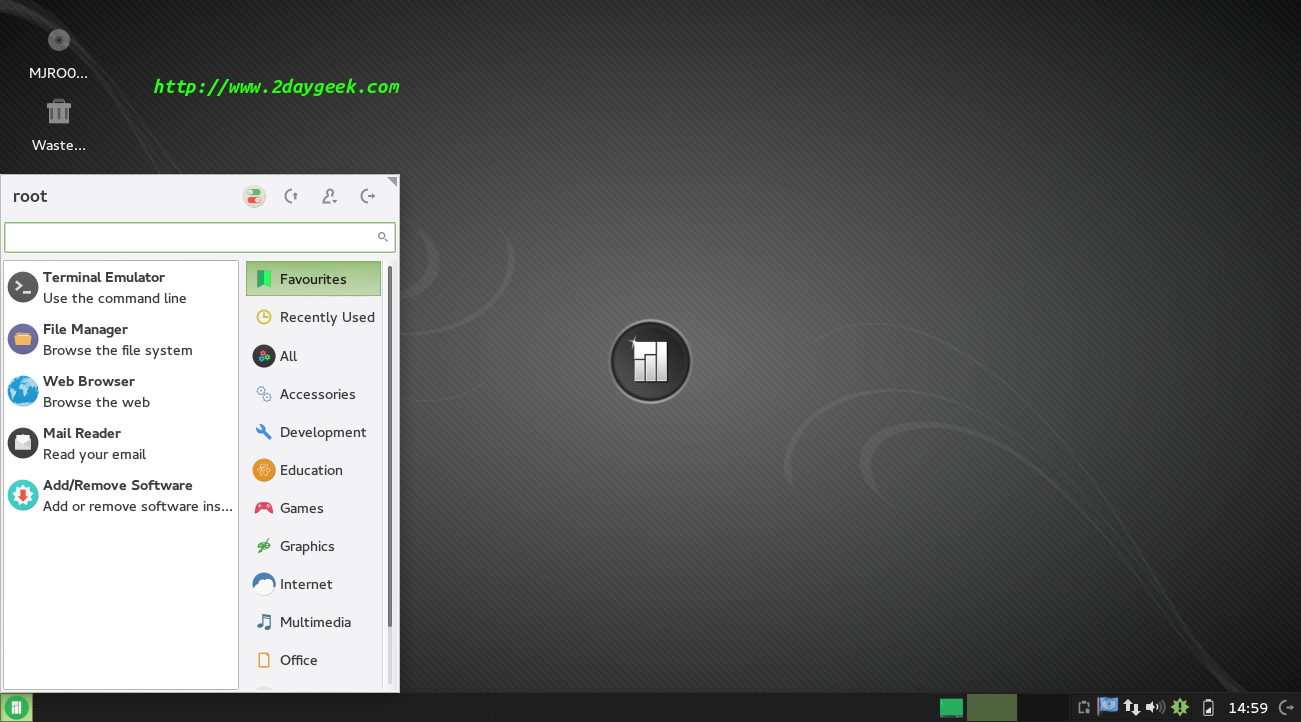
Task: Click the switch user icon
Action: 329,197
